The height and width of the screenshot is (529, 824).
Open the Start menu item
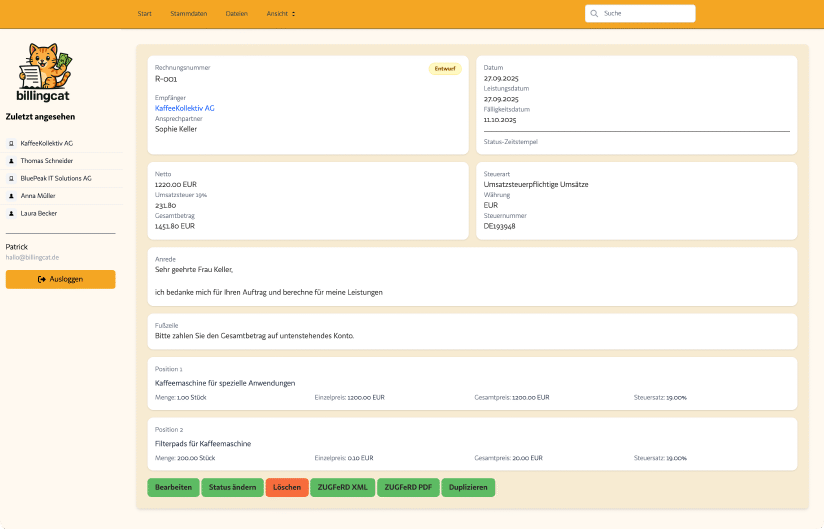(x=145, y=14)
